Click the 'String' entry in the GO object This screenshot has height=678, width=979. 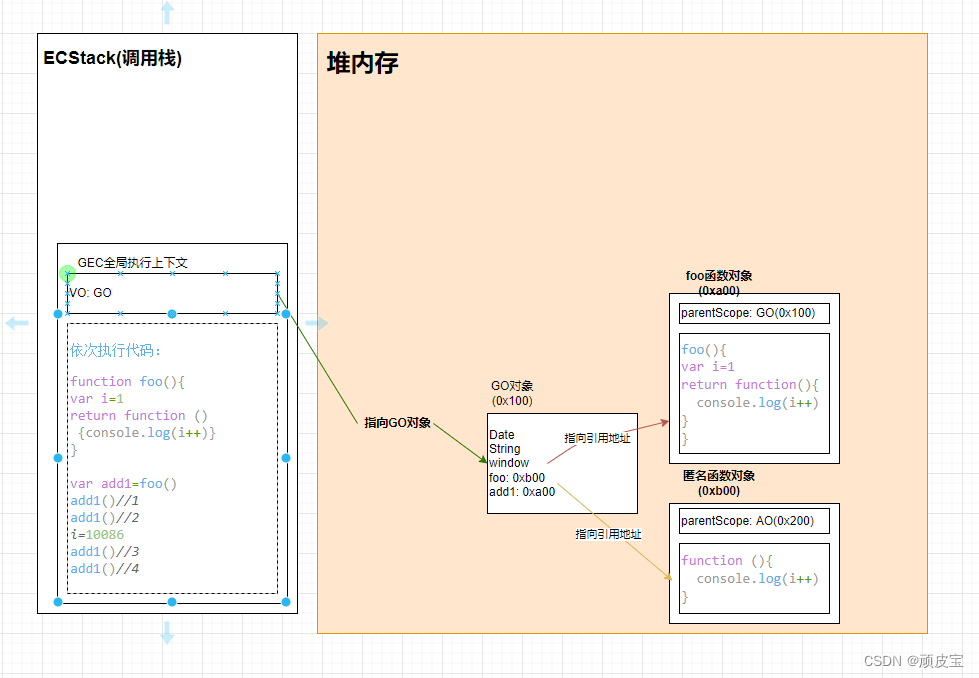(x=504, y=449)
